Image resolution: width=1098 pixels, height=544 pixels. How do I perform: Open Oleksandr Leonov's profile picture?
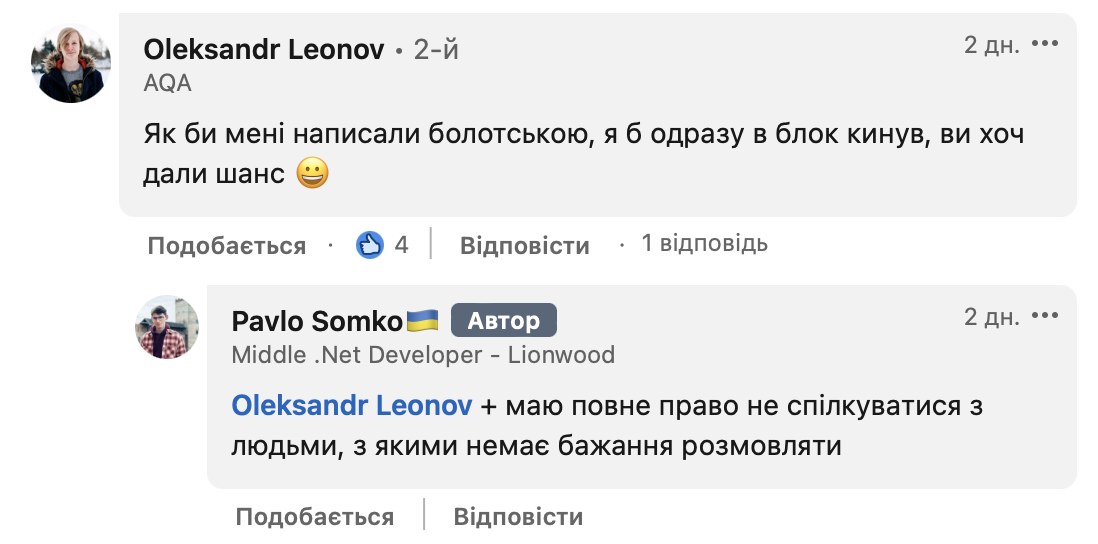coord(71,63)
